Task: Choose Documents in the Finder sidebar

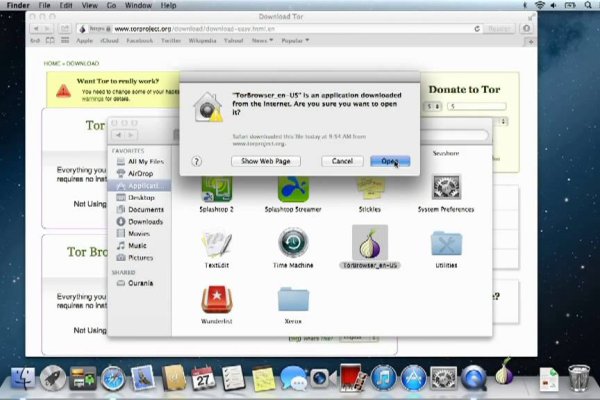Action: point(145,209)
